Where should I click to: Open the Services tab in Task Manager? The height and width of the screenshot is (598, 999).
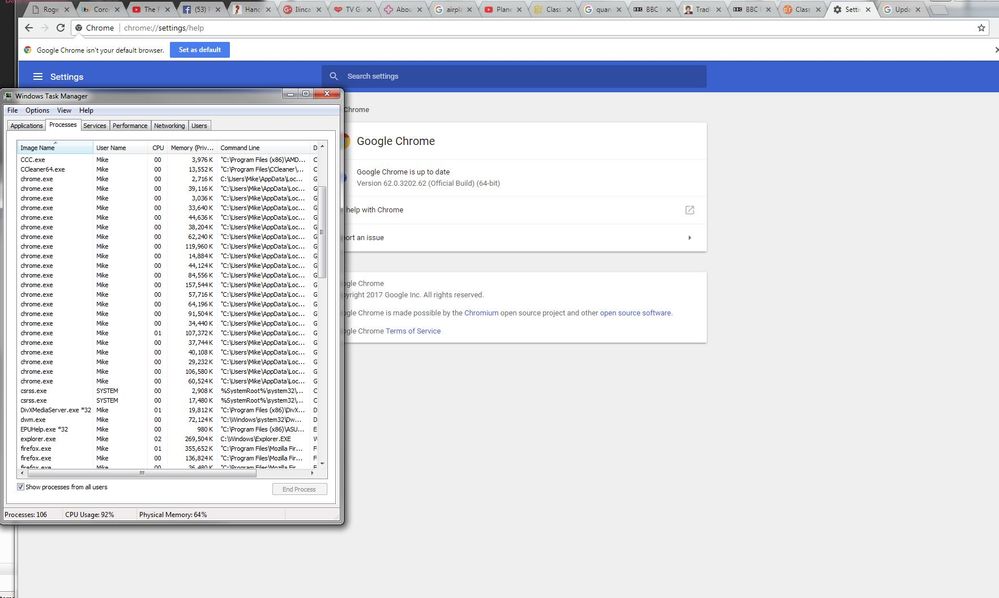tap(95, 126)
